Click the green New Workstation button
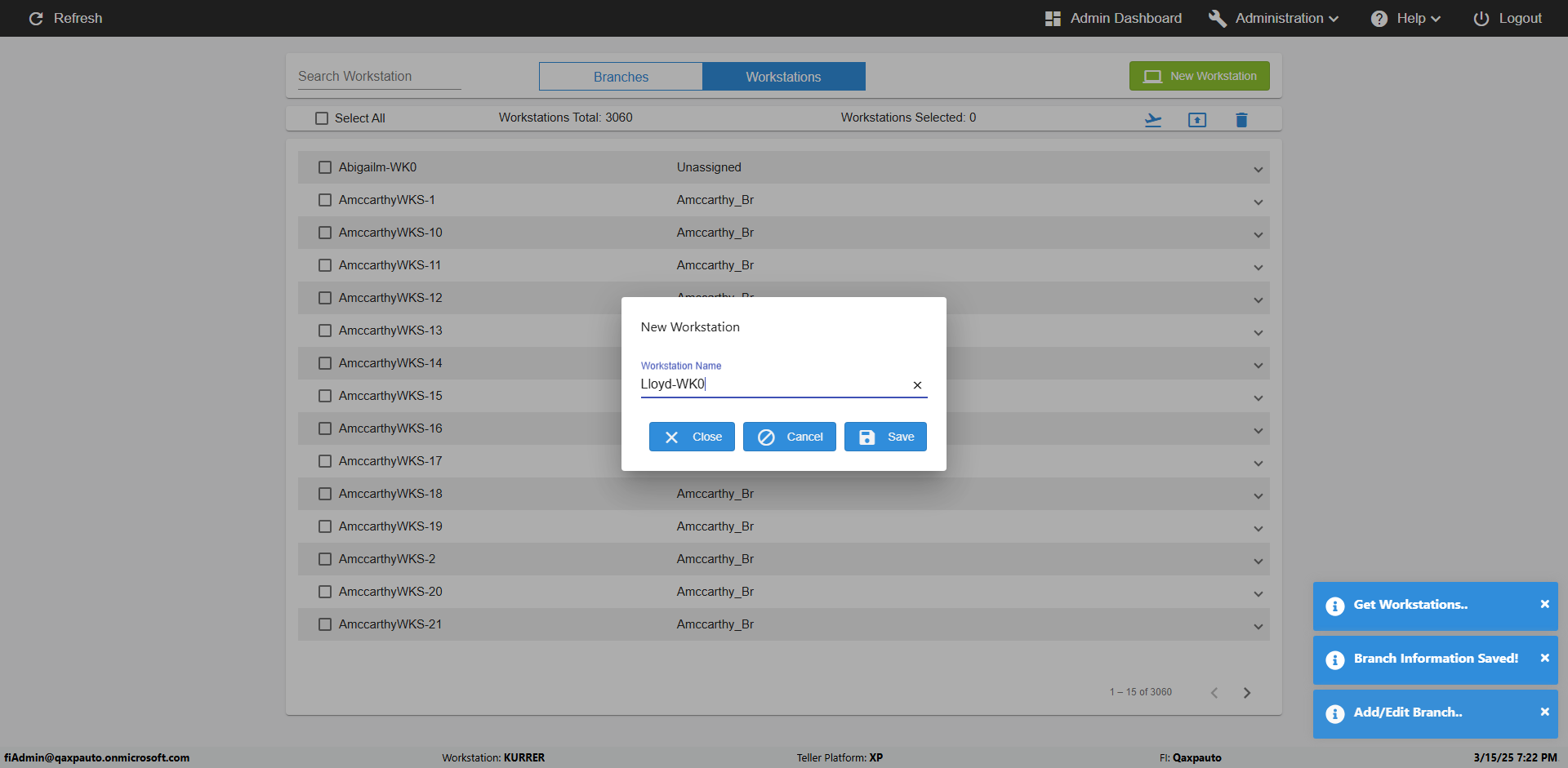 (x=1200, y=76)
